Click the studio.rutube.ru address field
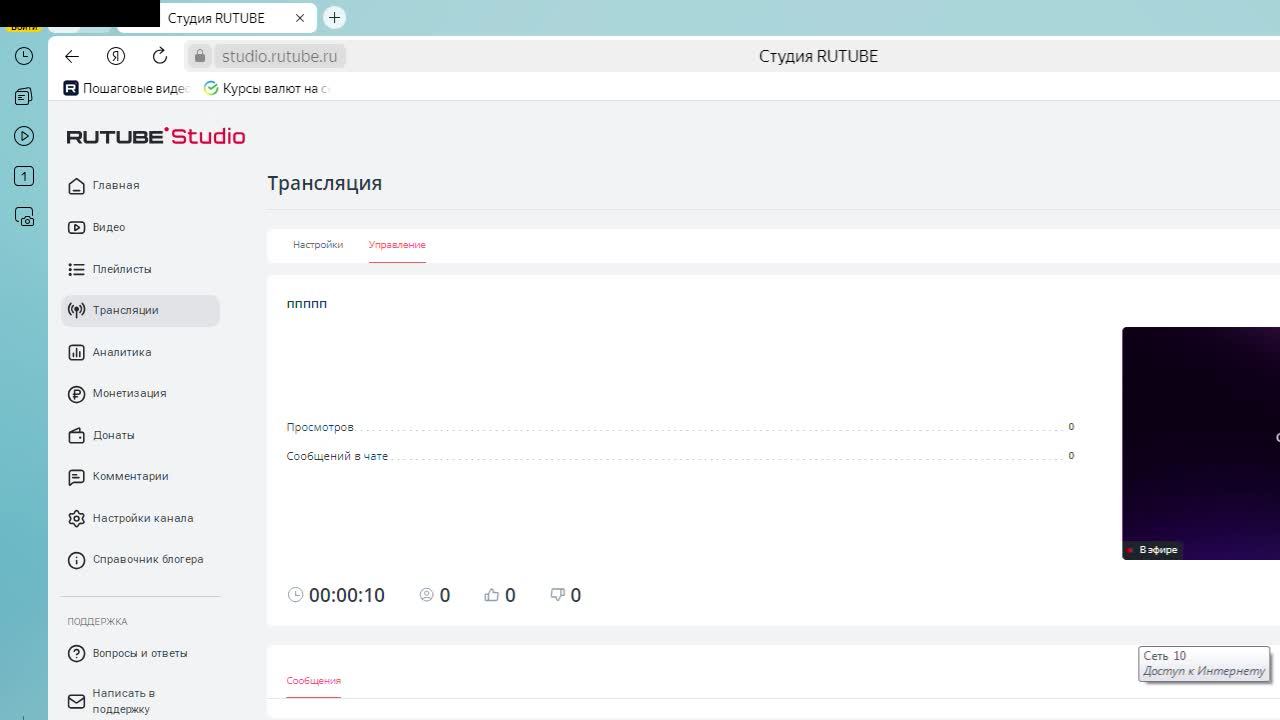This screenshot has height=720, width=1280. coord(280,56)
